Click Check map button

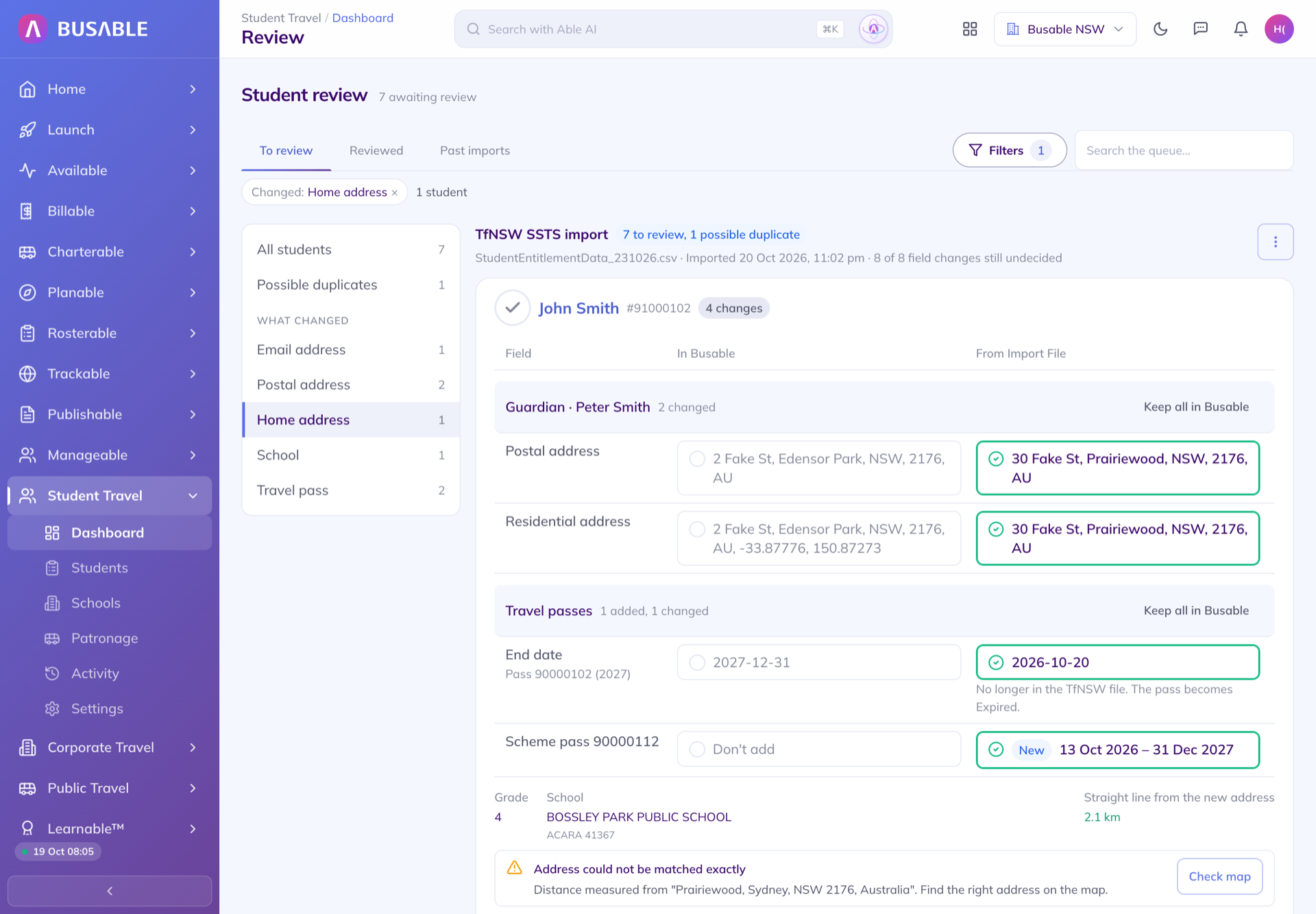coord(1219,876)
